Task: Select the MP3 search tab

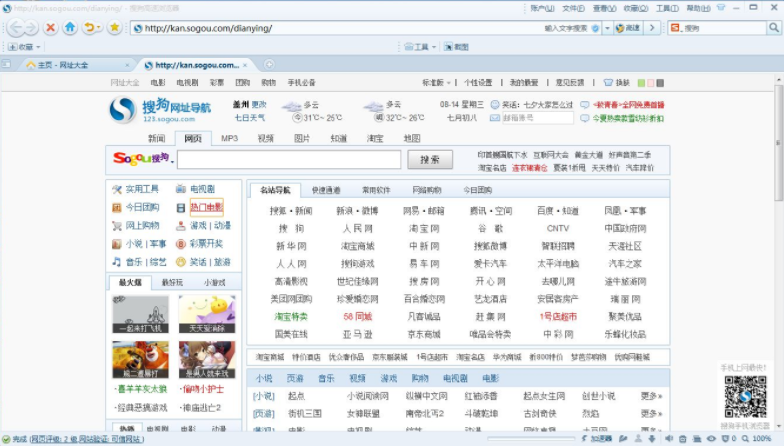Action: coord(229,139)
